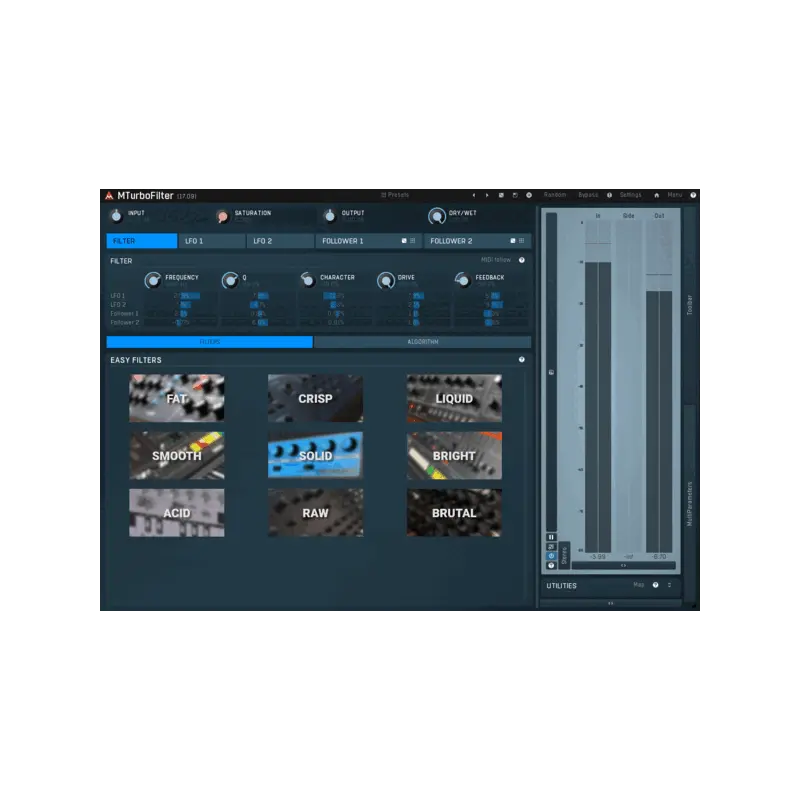Click the Output knob

click(330, 216)
